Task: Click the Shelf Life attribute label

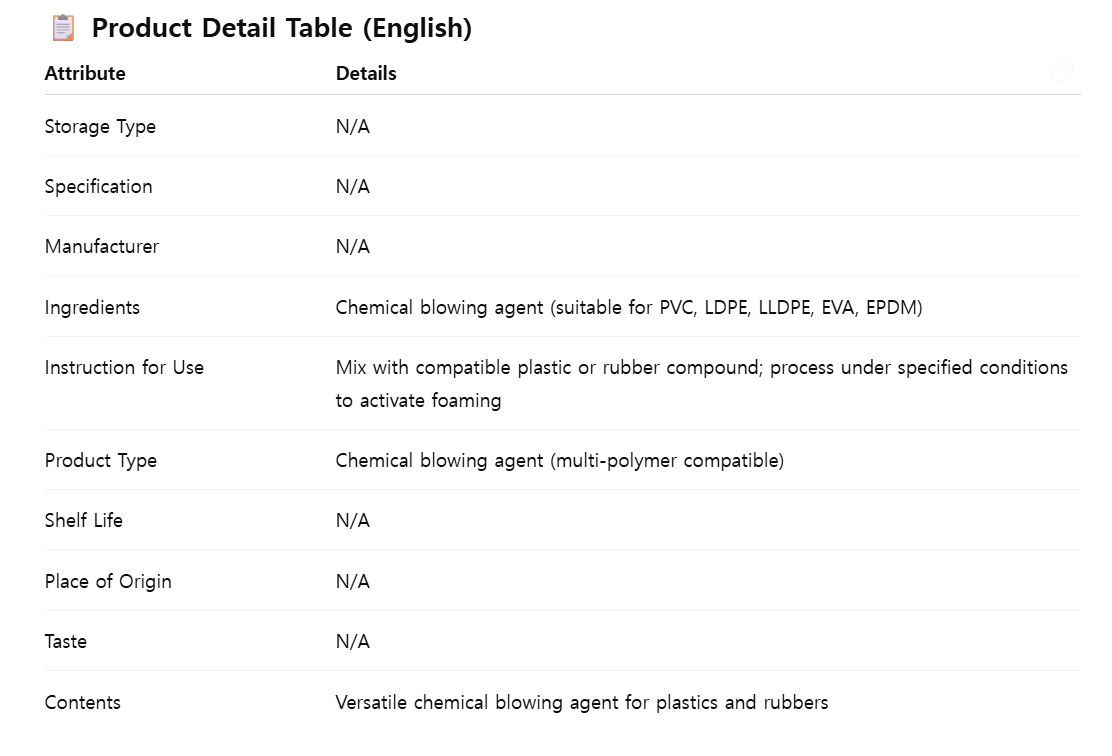Action: click(84, 521)
